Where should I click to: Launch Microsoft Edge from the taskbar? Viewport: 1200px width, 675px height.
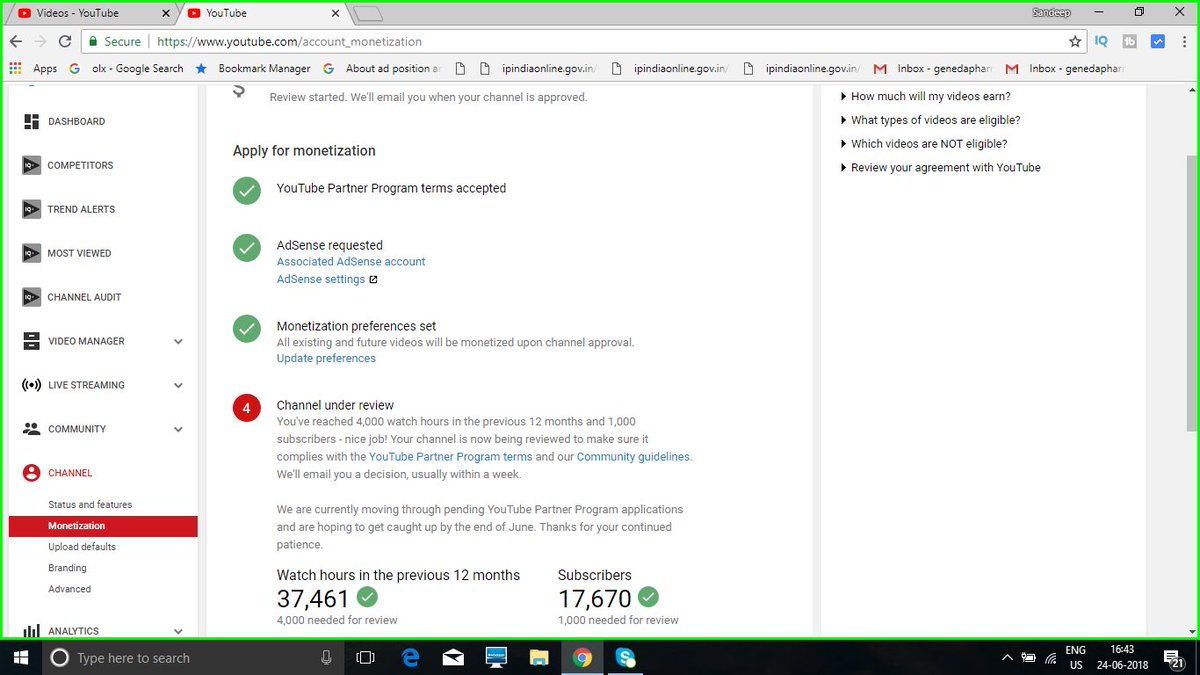pos(410,657)
